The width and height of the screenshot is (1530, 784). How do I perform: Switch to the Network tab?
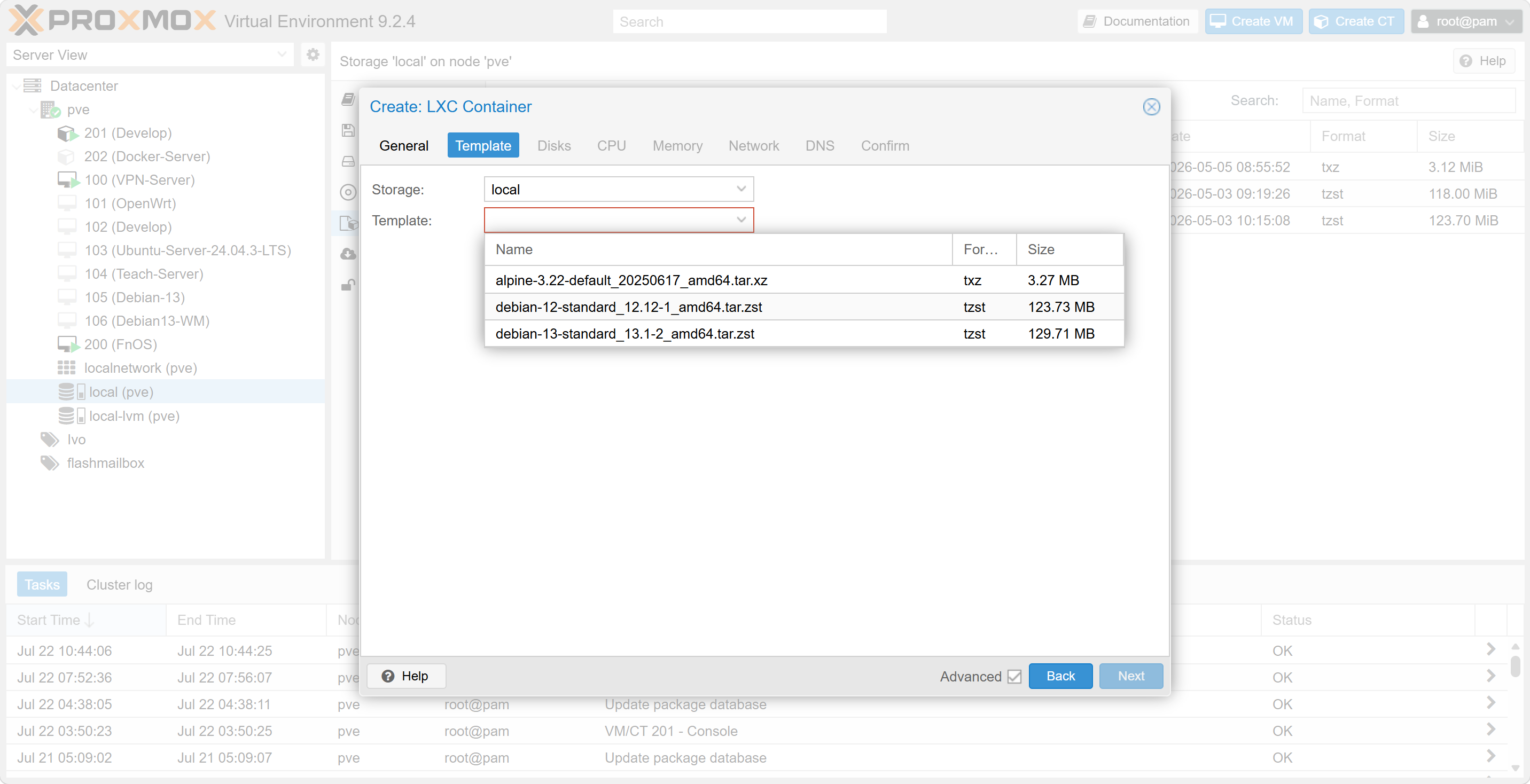[x=753, y=145]
